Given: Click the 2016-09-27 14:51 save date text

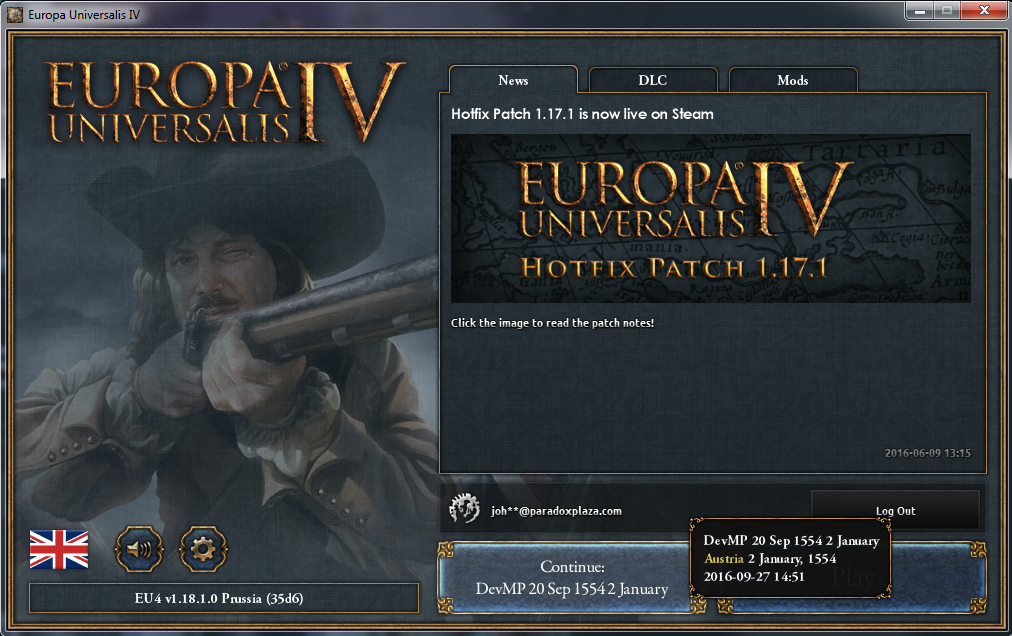Looking at the screenshot, I should point(754,577).
